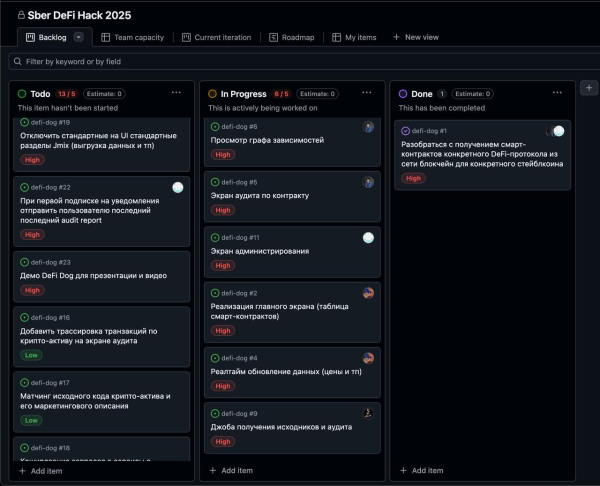Click assignee avatar on defi-dog #11 card
The width and height of the screenshot is (600, 486).
click(368, 238)
